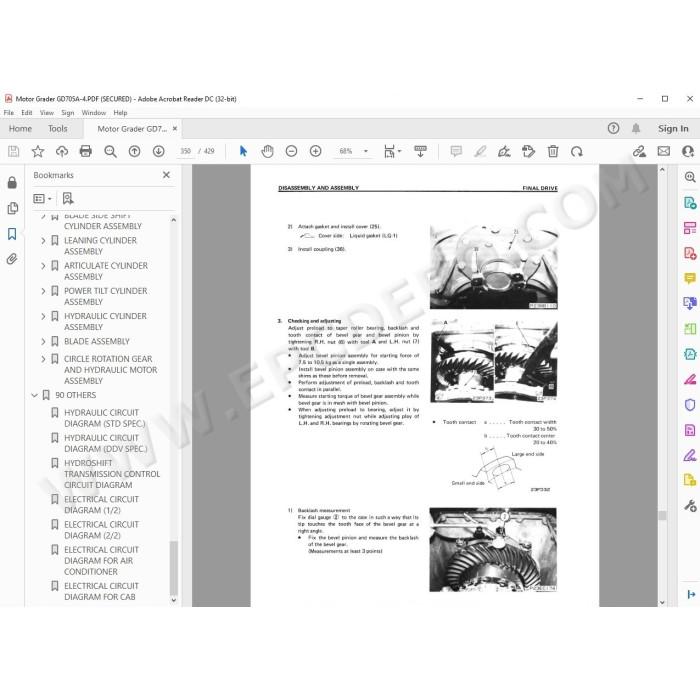Viewport: 700px width, 700px height.
Task: Open the File menu
Action: tap(8, 113)
